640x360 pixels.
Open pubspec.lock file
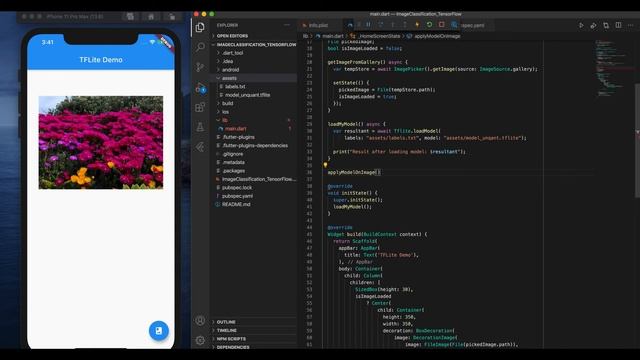pyautogui.click(x=253, y=188)
